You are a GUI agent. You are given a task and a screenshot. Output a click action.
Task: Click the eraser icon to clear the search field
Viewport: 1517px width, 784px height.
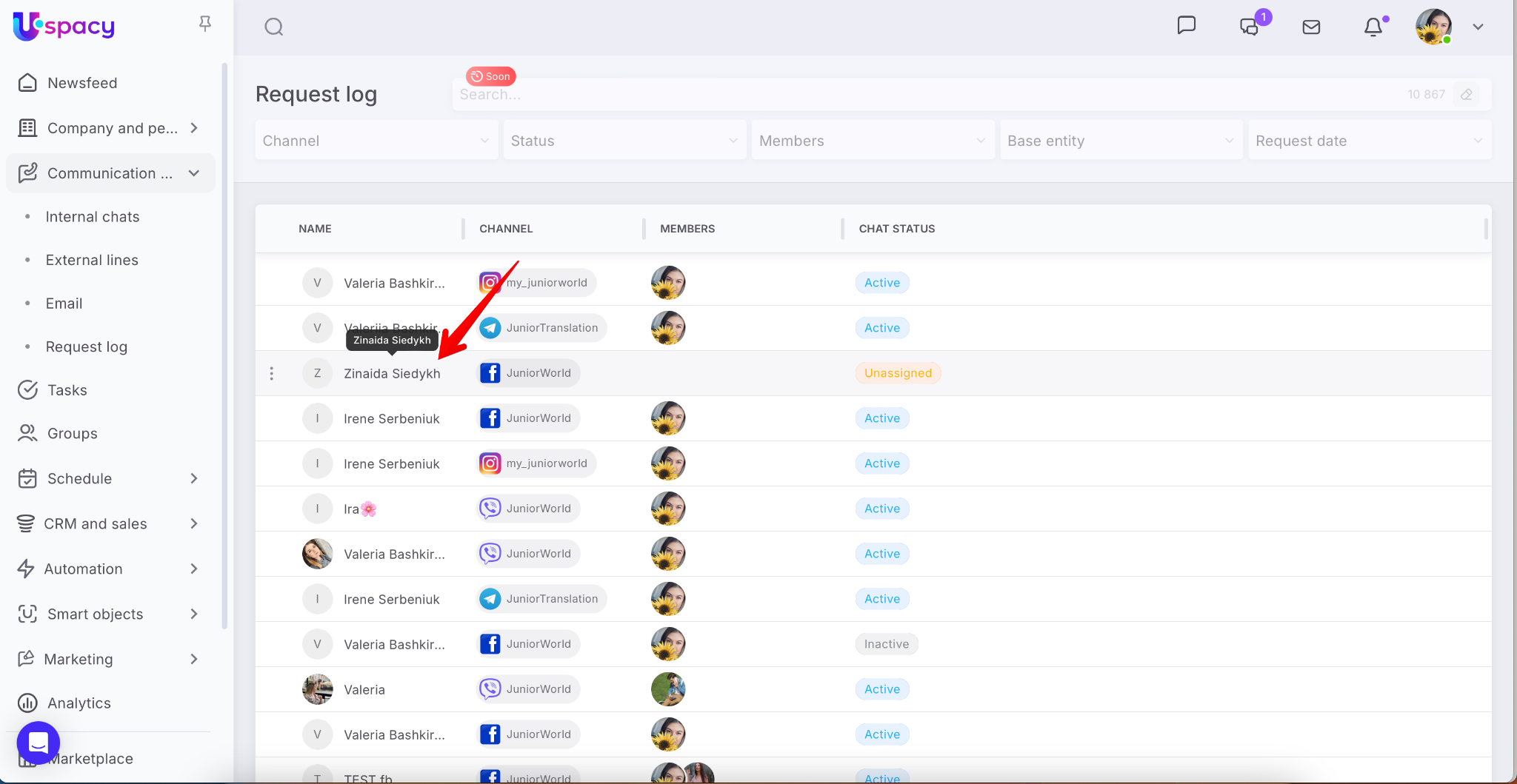tap(1466, 95)
